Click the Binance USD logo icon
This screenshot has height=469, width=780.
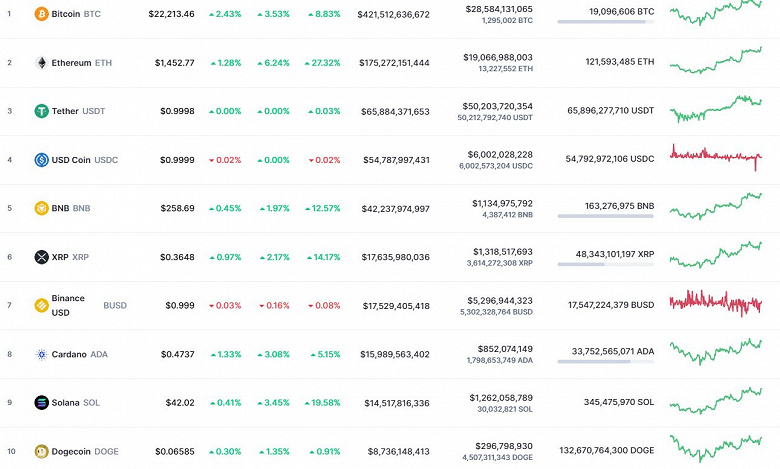coord(41,305)
